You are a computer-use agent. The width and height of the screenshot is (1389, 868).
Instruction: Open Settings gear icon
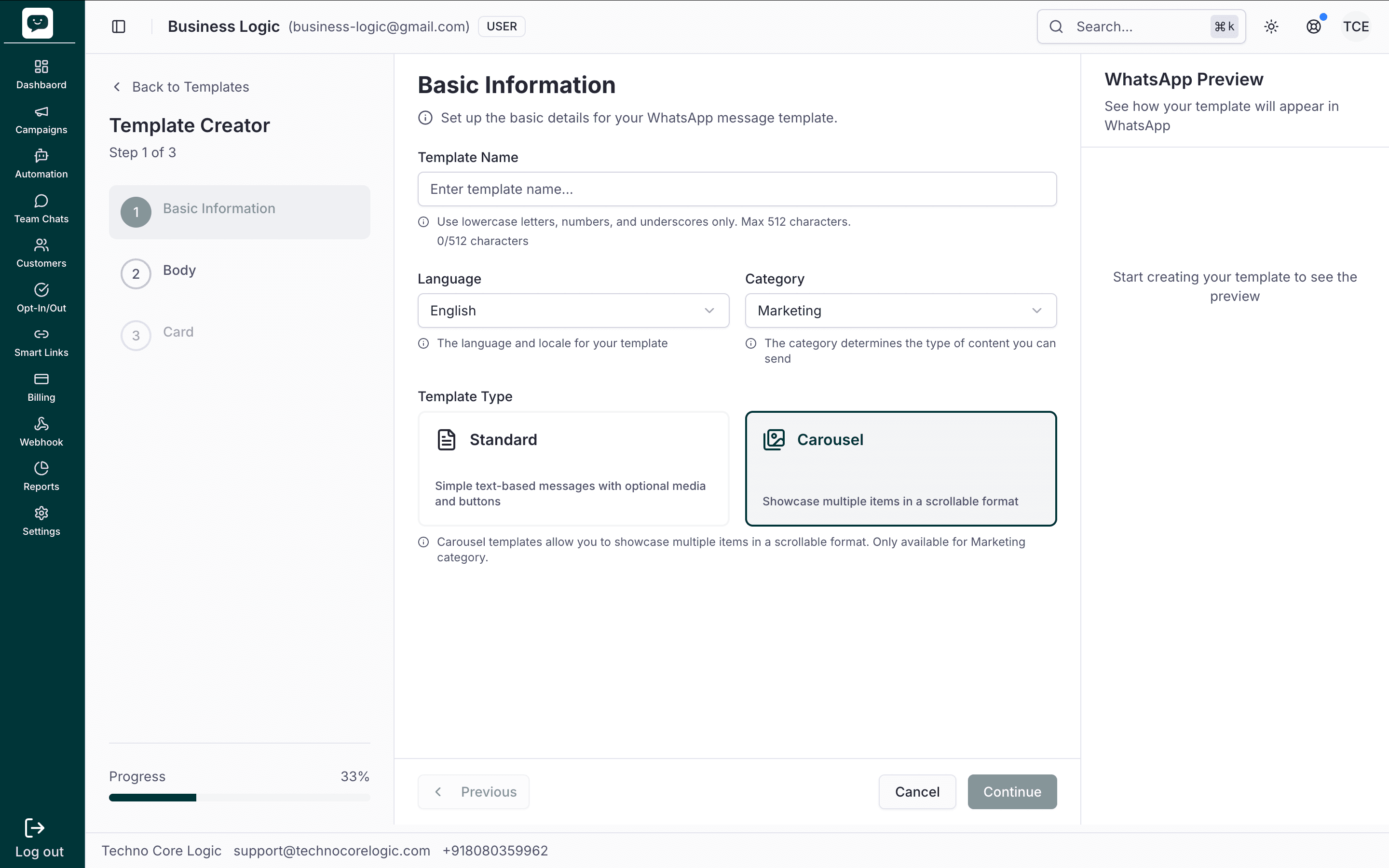click(41, 513)
